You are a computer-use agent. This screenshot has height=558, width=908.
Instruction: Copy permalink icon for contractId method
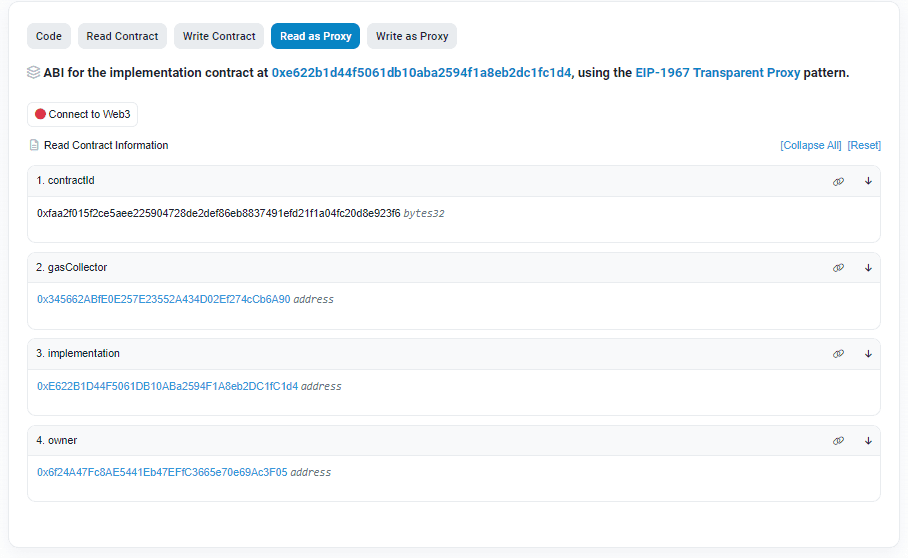point(838,181)
